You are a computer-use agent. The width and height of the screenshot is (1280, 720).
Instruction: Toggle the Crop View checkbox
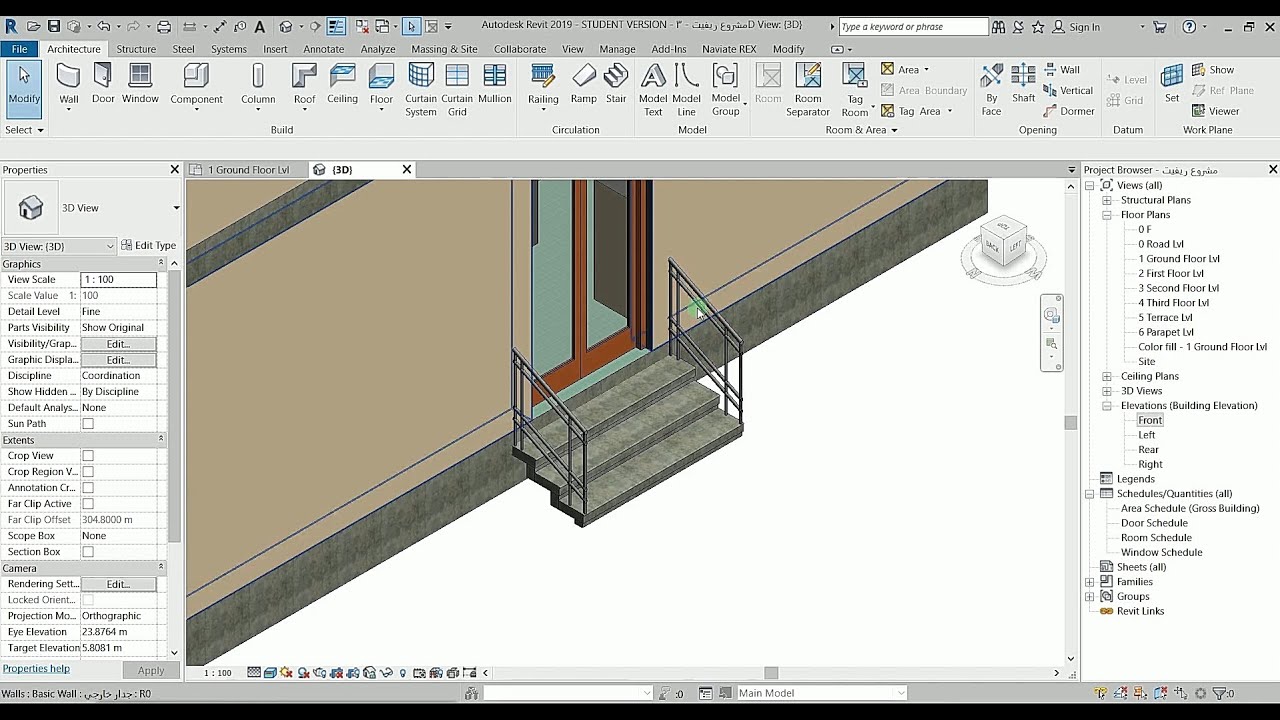(x=88, y=456)
